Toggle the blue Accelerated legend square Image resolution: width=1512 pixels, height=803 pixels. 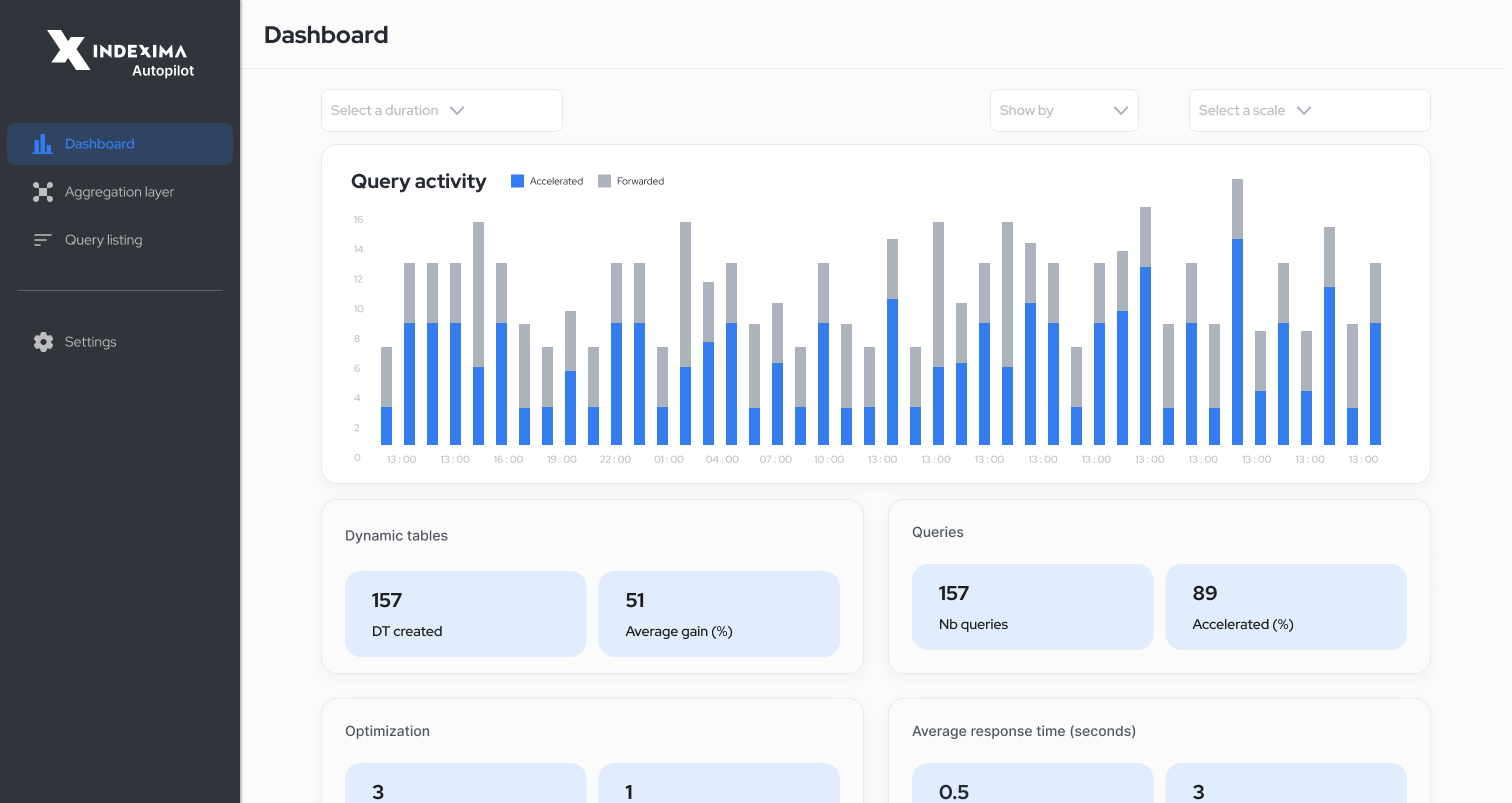[517, 181]
